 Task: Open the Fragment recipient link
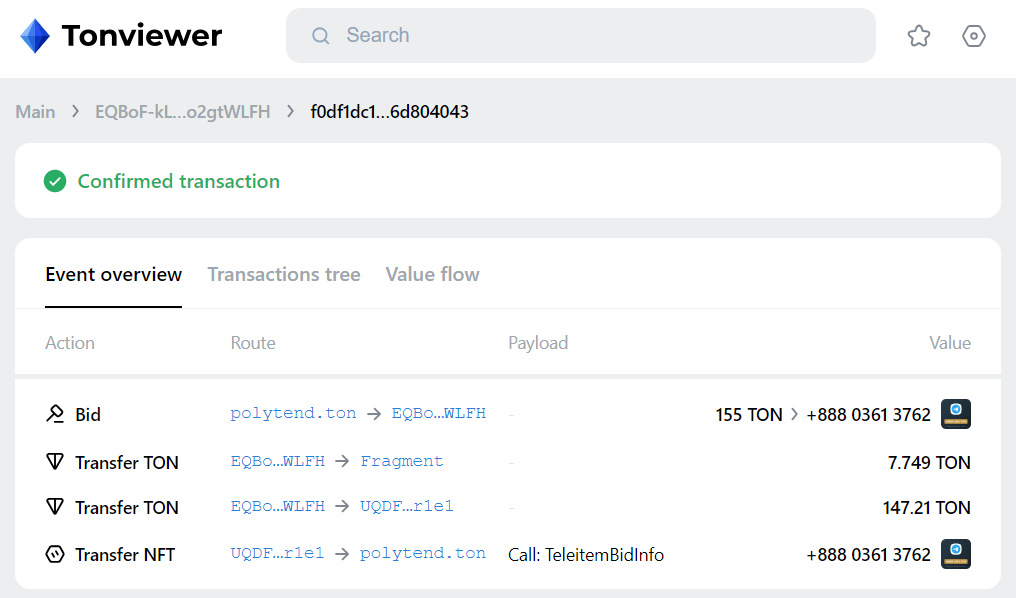click(x=402, y=461)
